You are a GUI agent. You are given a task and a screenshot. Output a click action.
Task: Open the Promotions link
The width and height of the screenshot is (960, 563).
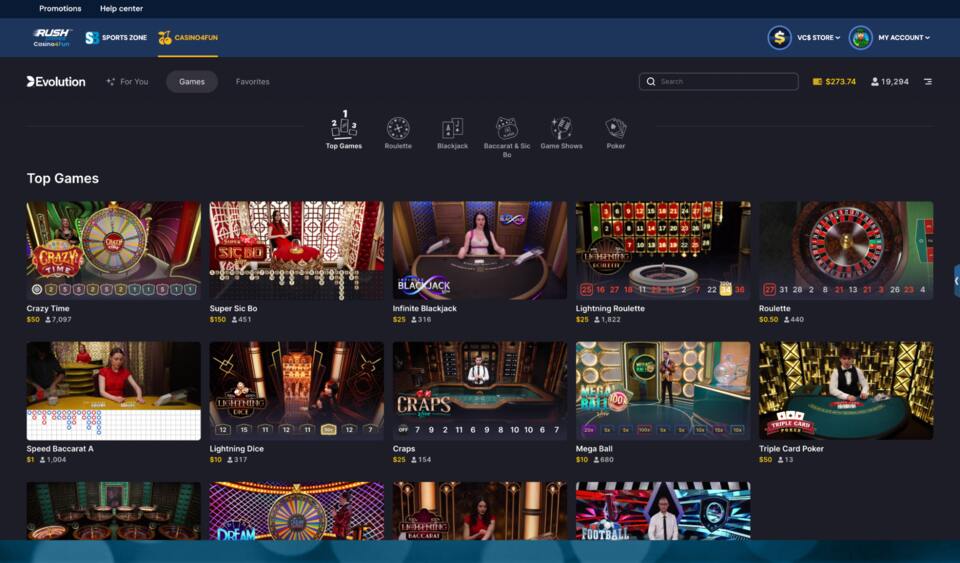point(60,9)
